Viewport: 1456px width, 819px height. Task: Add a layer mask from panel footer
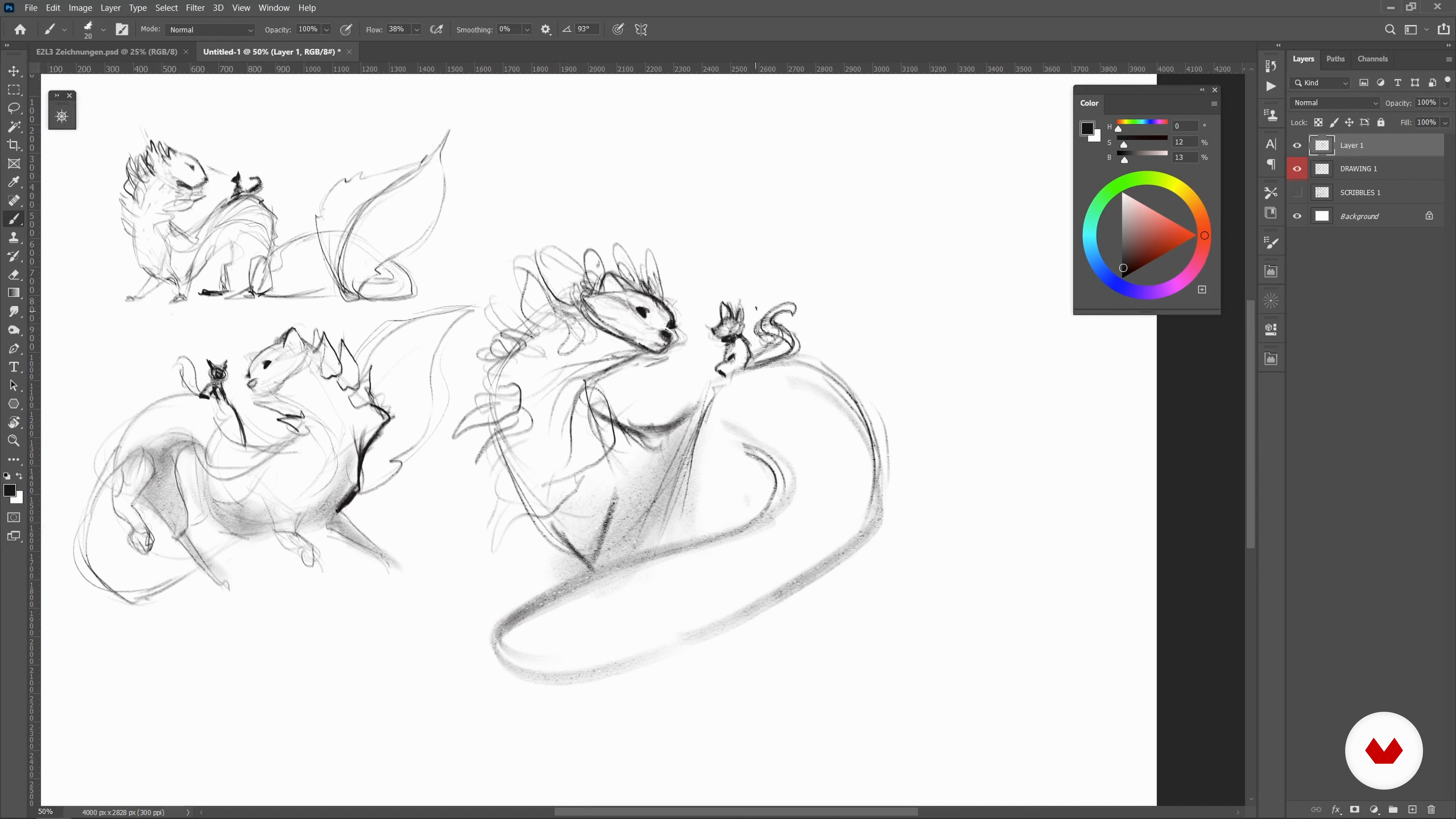(x=1355, y=810)
